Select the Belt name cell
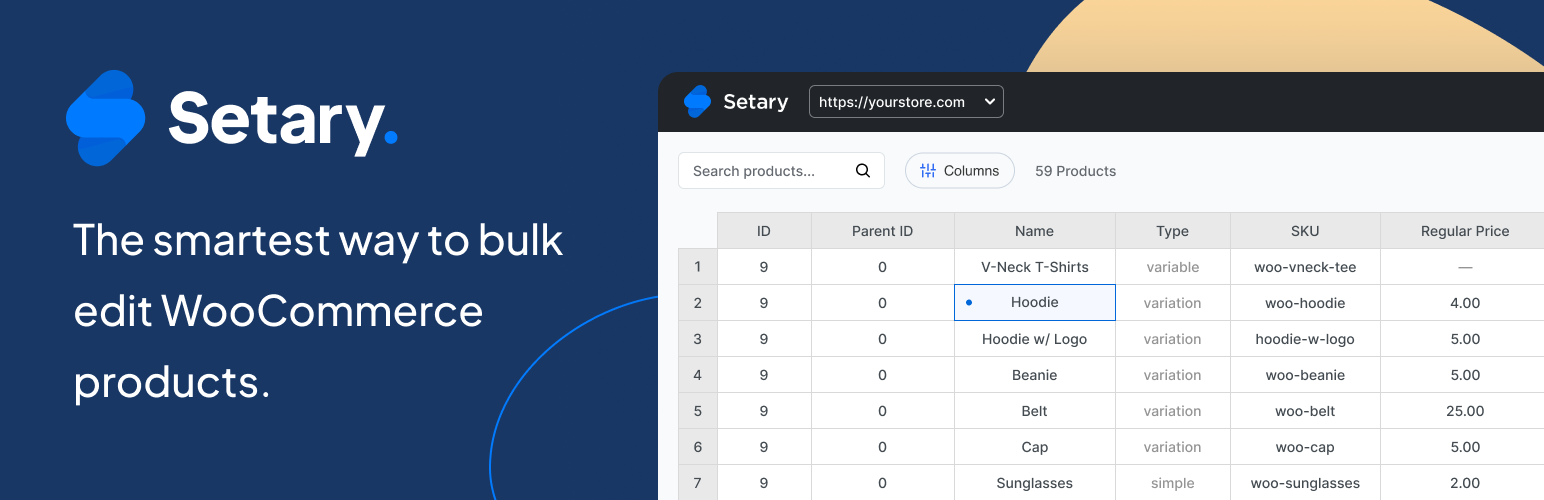Screen dimensions: 1544x500 pyautogui.click(x=1034, y=411)
